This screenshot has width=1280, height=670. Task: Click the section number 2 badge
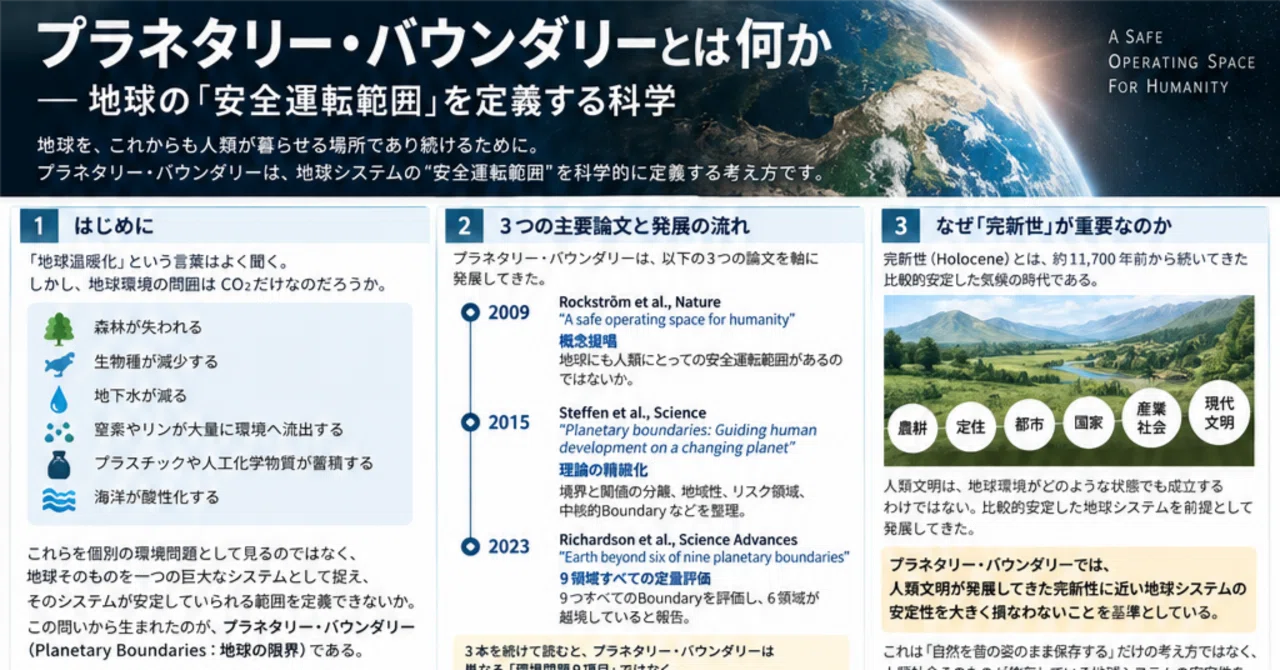[464, 227]
